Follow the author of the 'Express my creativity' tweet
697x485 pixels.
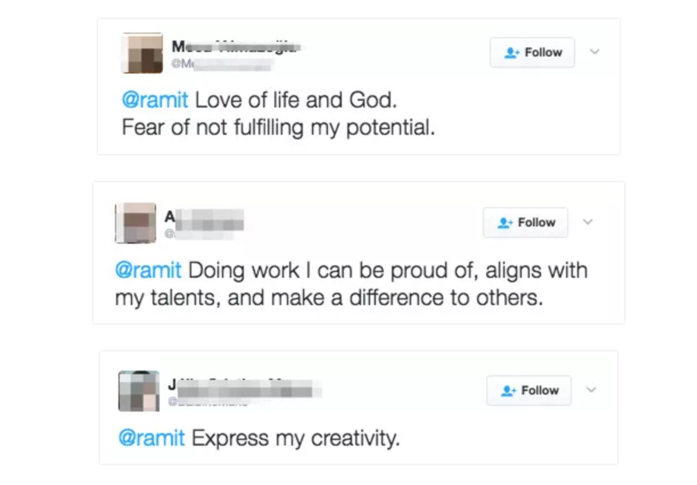tap(529, 390)
